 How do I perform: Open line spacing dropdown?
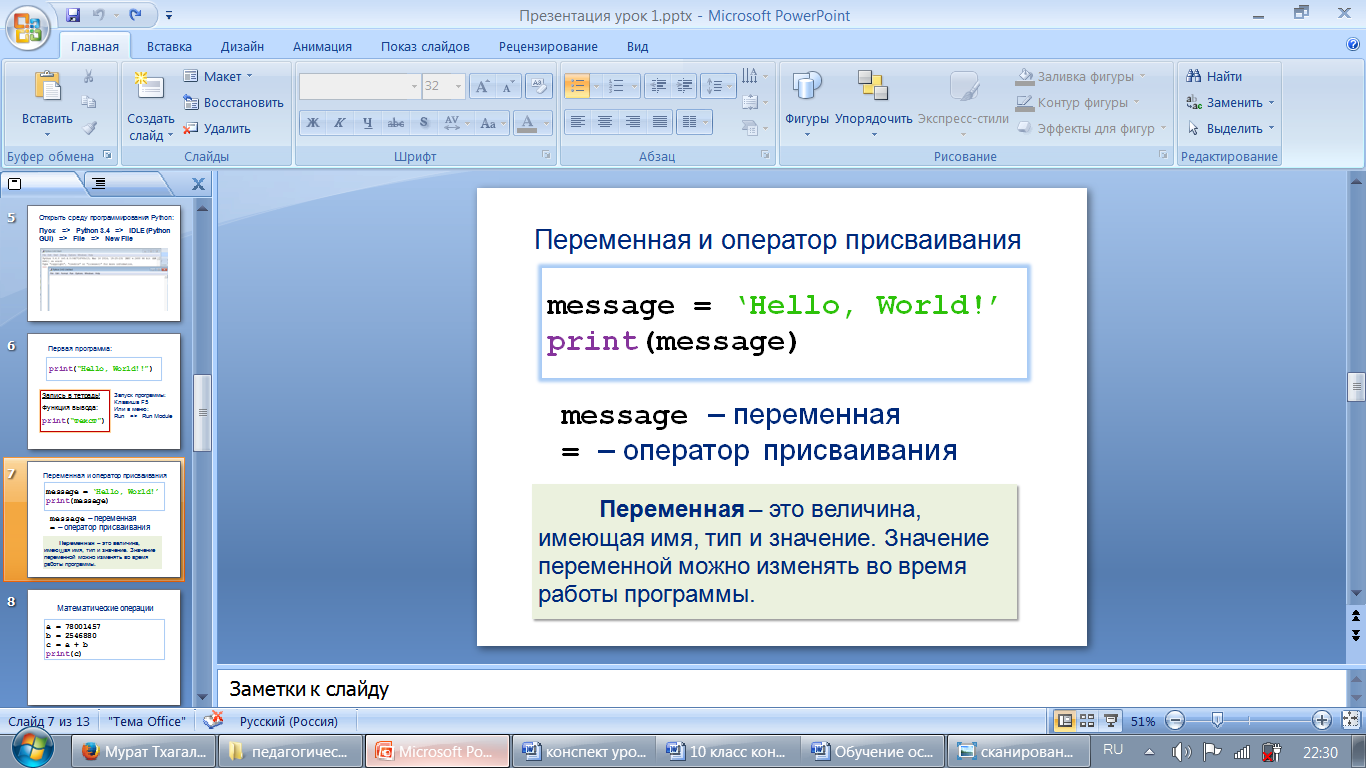(717, 87)
